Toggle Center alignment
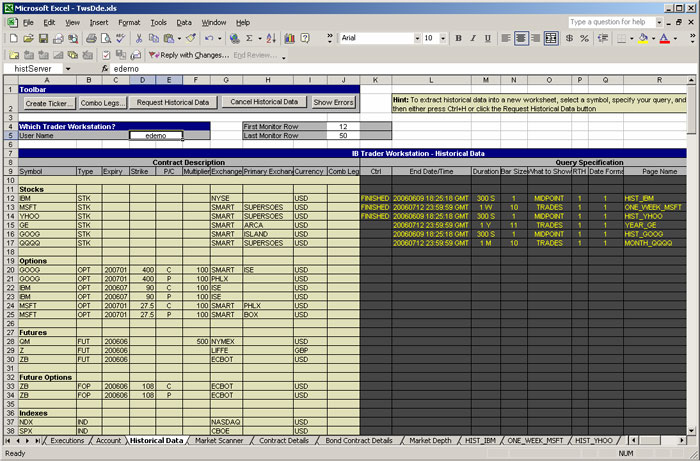700x461 pixels. click(x=521, y=39)
